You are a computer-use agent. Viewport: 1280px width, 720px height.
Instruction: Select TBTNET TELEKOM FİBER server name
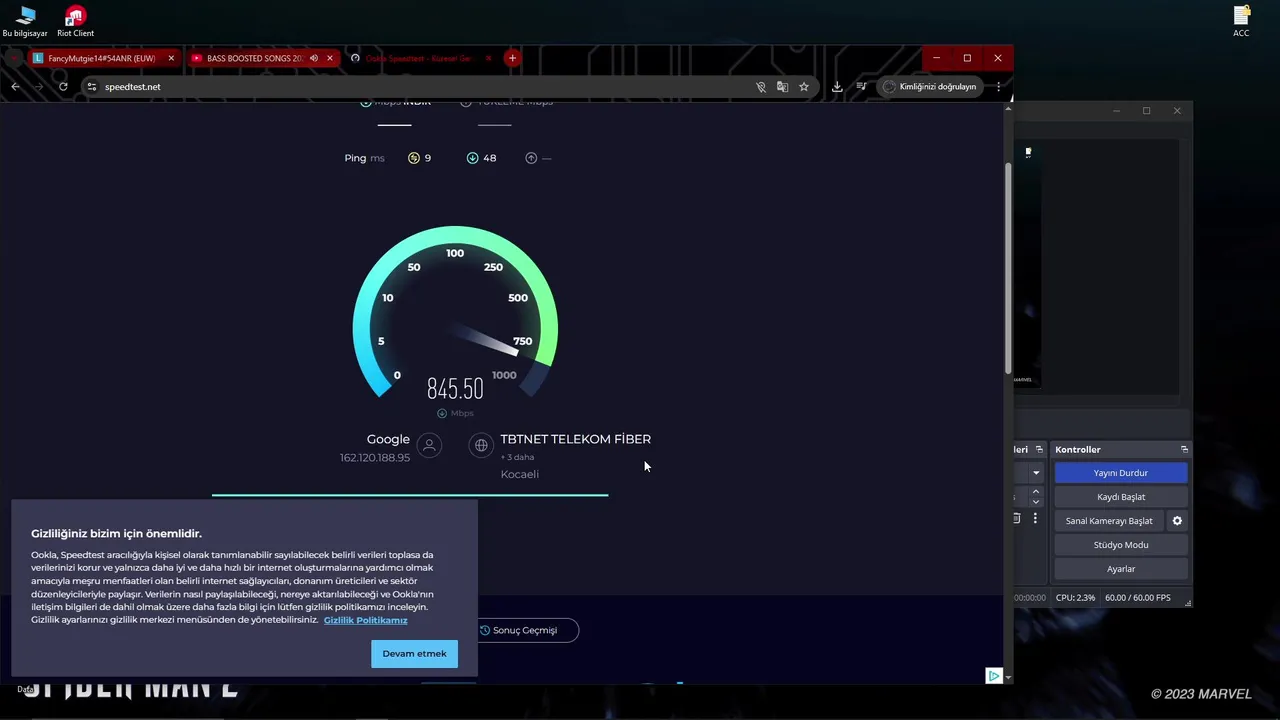(x=575, y=439)
